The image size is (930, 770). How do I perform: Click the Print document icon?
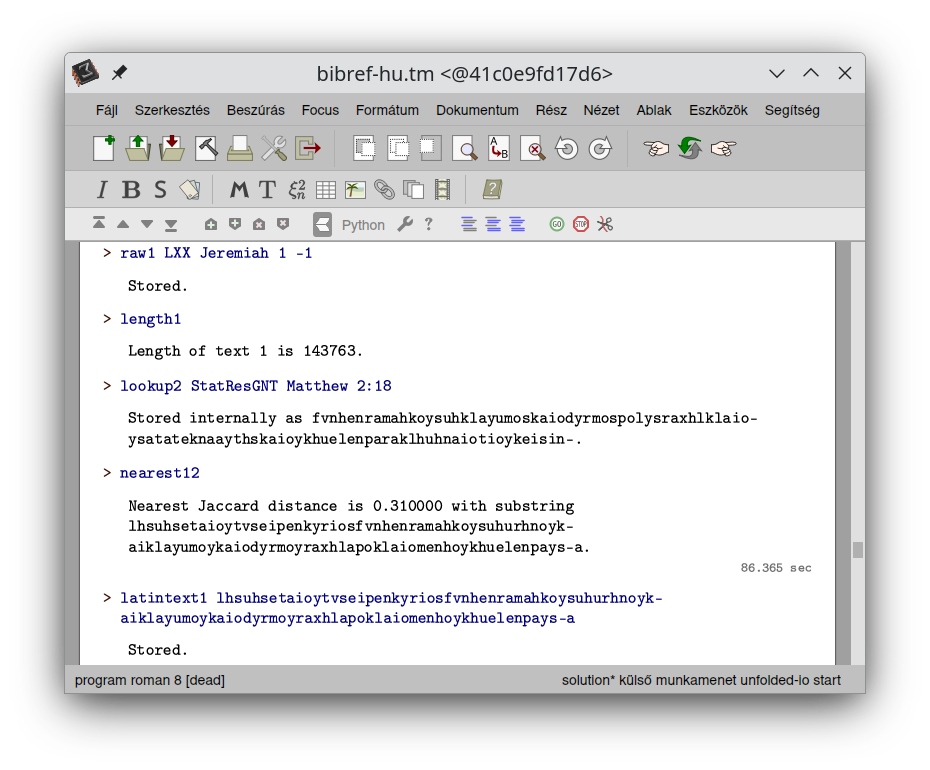[x=240, y=149]
